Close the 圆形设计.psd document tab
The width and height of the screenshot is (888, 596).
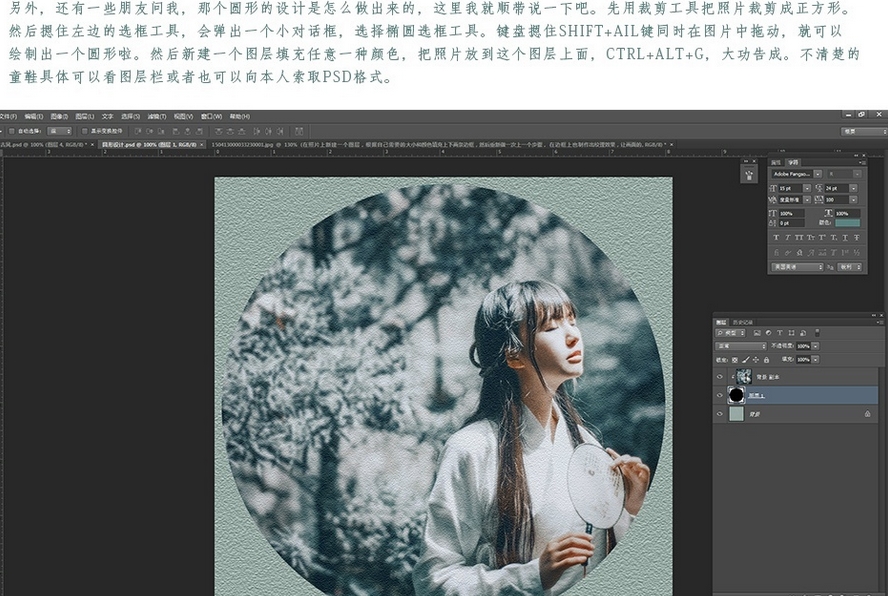[x=202, y=144]
